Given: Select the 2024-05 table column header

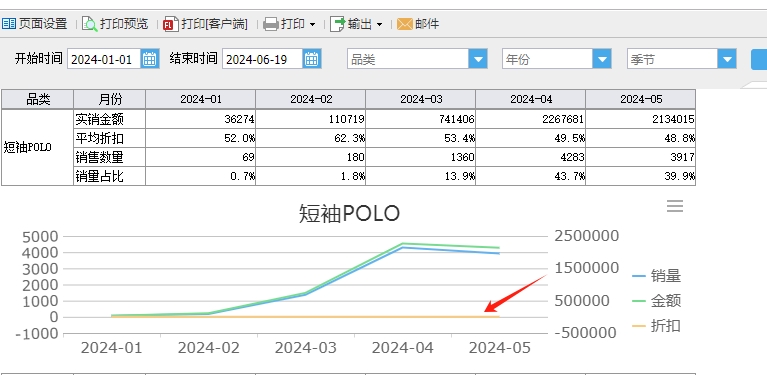Looking at the screenshot, I should 641,99.
